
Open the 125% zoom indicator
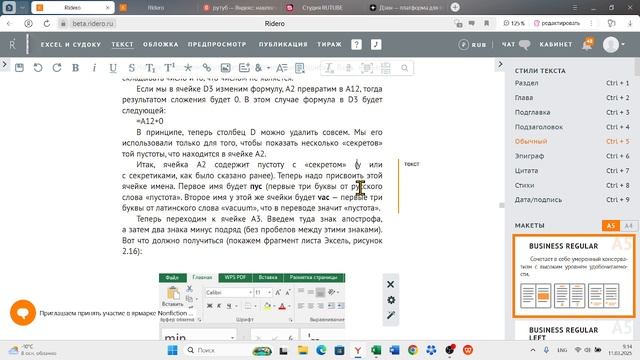[514, 24]
